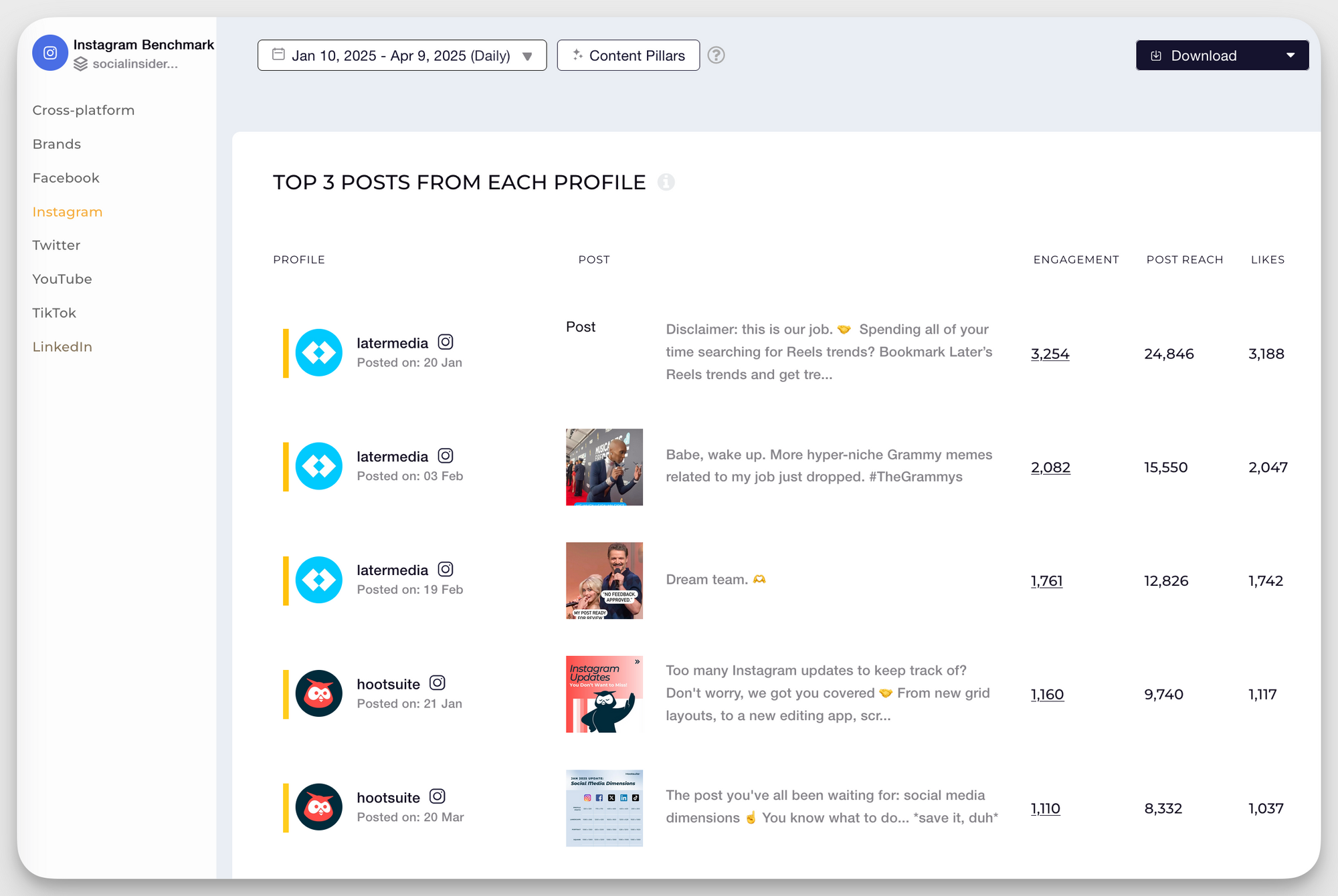Viewport: 1338px width, 896px height.
Task: Click latermedia avatar for 03 Feb post
Action: [319, 466]
